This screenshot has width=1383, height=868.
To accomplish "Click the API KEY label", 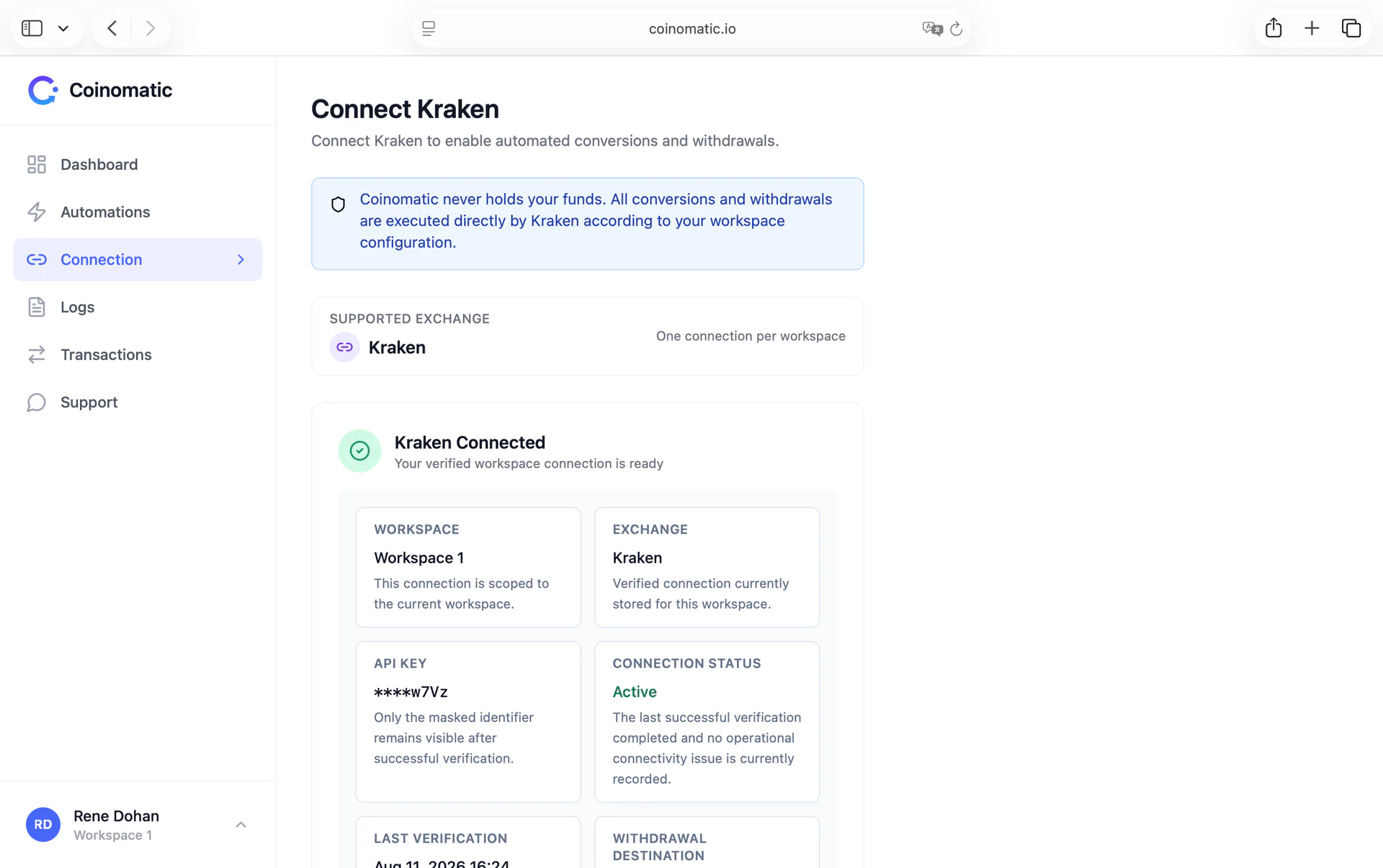I will click(x=400, y=663).
